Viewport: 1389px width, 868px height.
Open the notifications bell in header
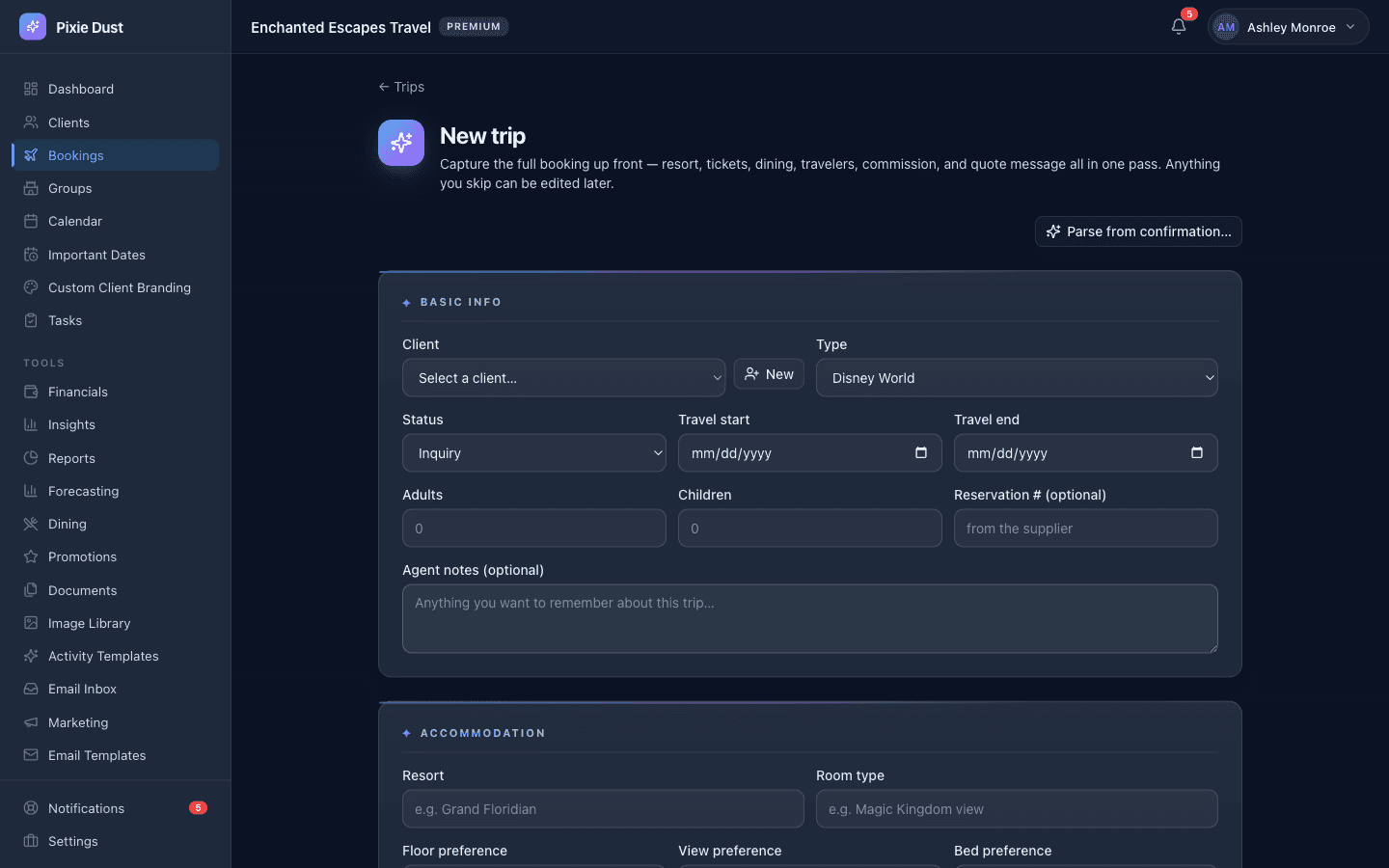(1179, 27)
